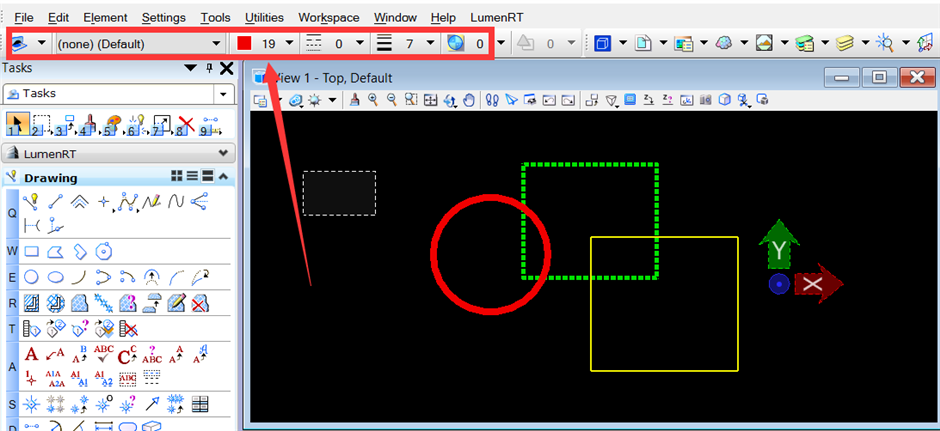Switch Drawing tasks to panel layout
This screenshot has width=940, height=431.
click(207, 176)
